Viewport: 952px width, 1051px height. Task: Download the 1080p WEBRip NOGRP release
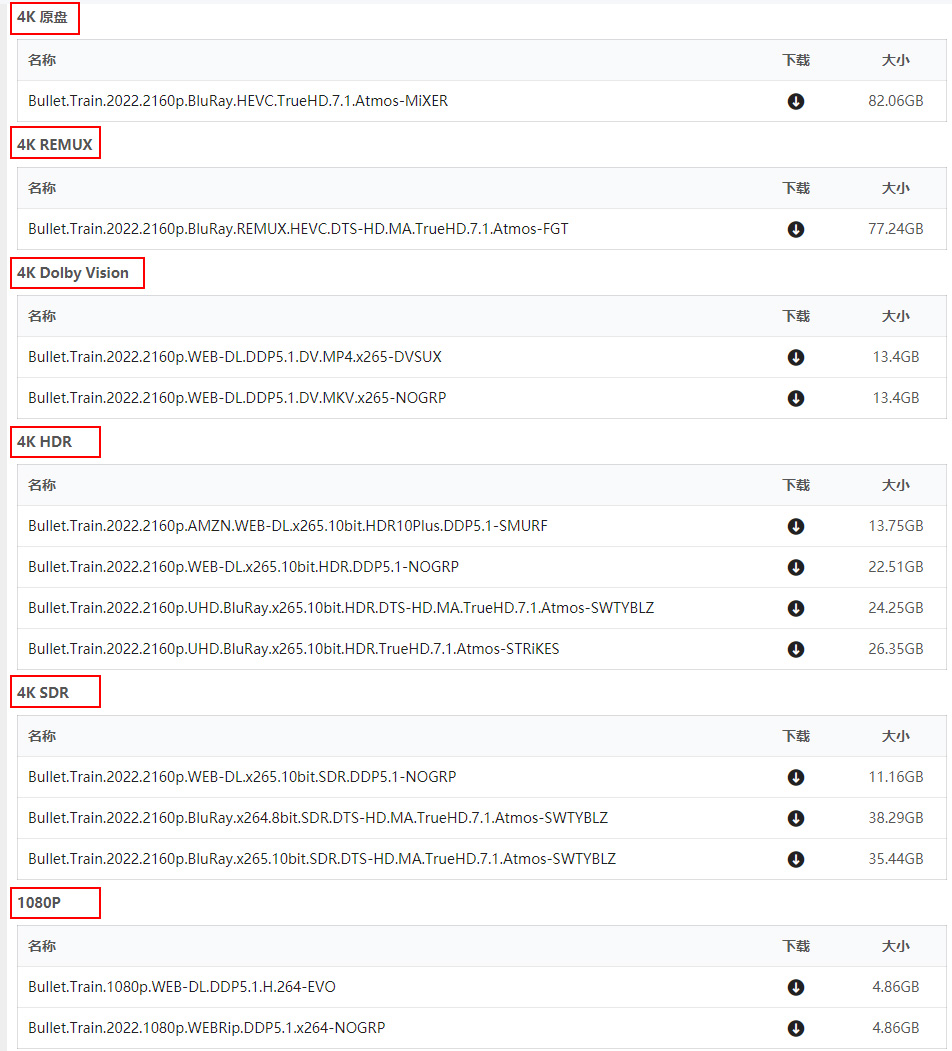pos(796,1028)
